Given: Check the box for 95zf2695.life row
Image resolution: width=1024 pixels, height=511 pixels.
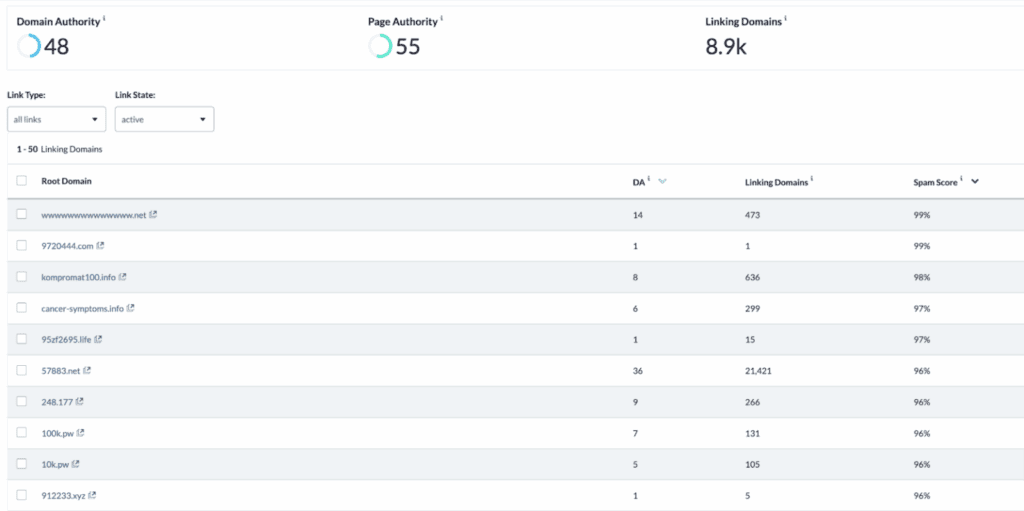Looking at the screenshot, I should 22,339.
